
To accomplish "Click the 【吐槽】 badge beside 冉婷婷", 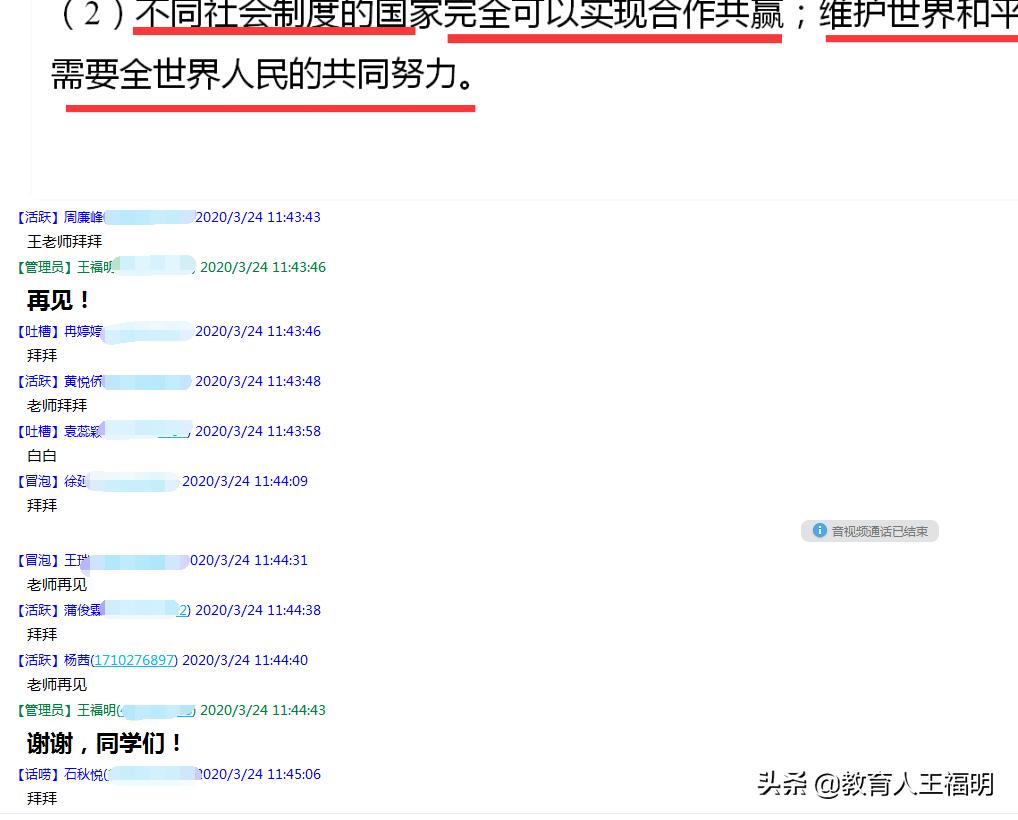I will pos(37,331).
